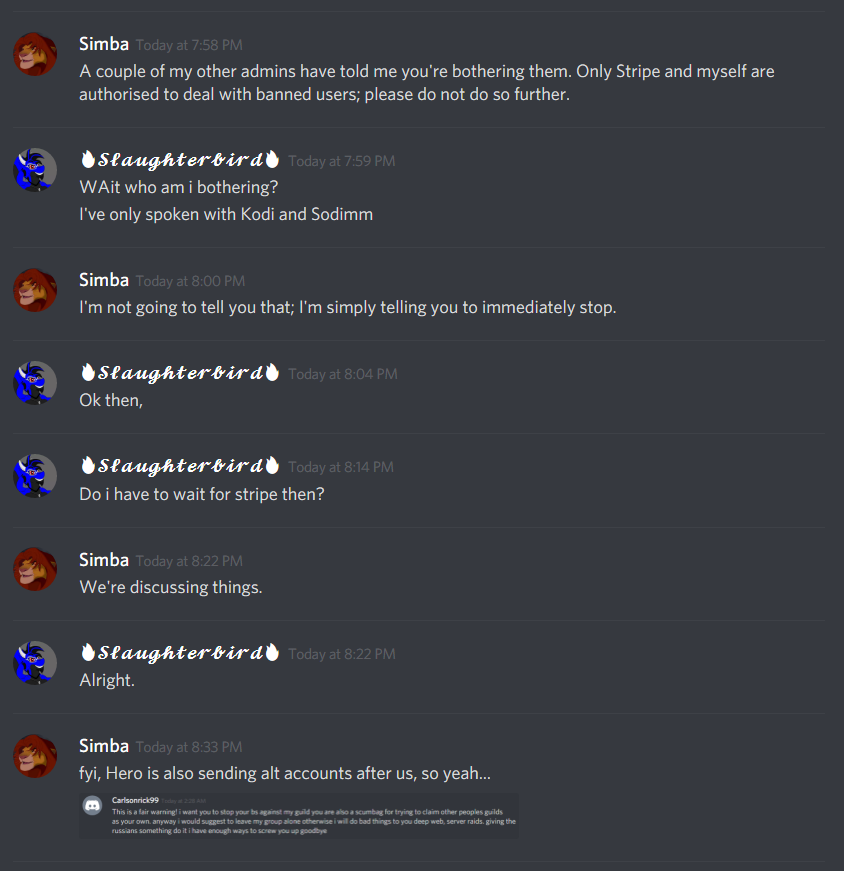The height and width of the screenshot is (871, 844).
Task: Open the attached Carlsonrick99 screenshot image
Action: [298, 816]
